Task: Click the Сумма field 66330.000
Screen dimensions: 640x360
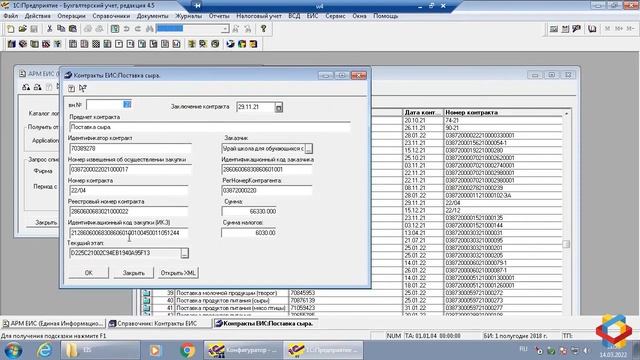Action: [x=249, y=211]
